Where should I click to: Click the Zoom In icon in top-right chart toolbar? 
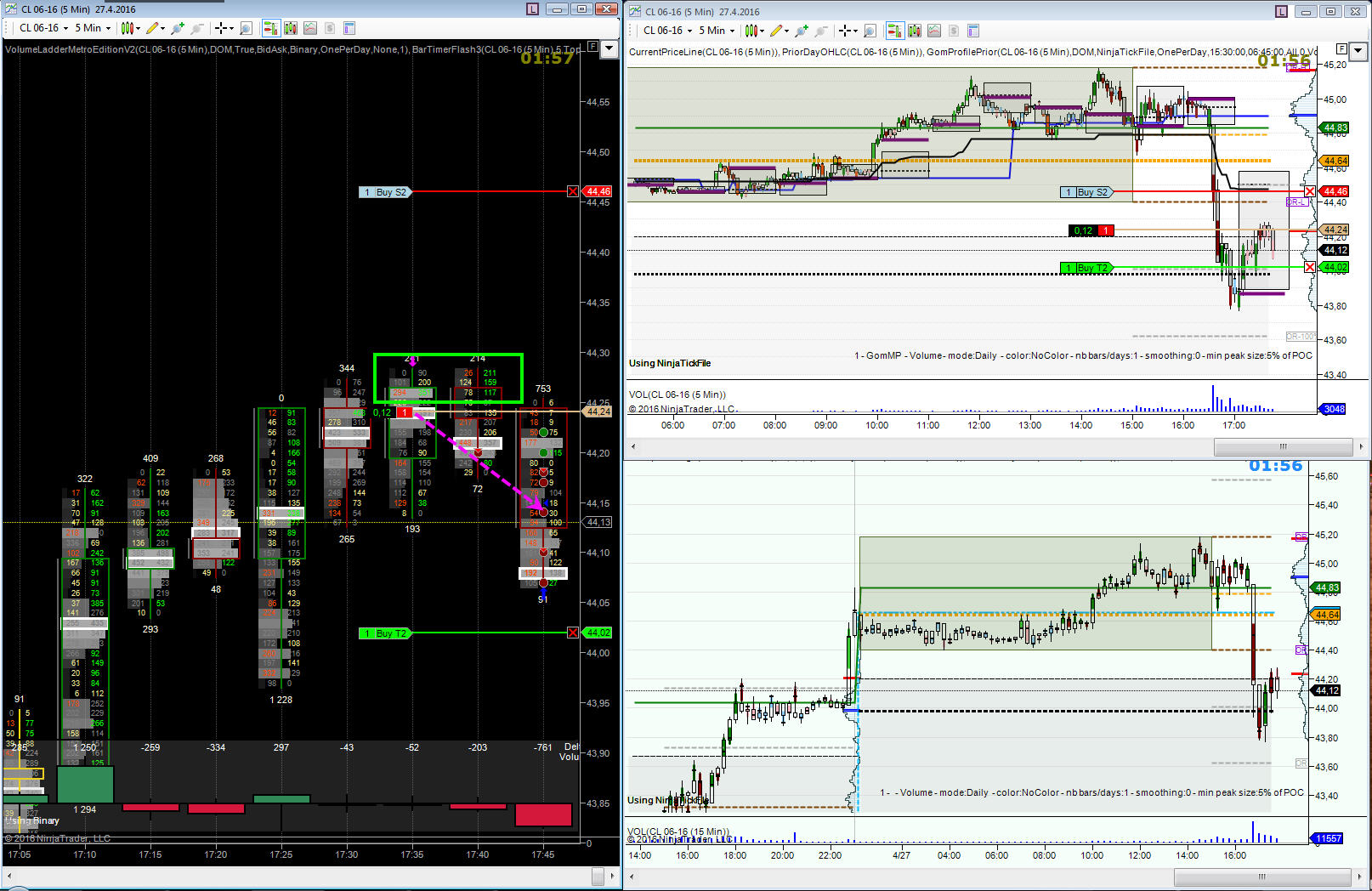click(801, 31)
